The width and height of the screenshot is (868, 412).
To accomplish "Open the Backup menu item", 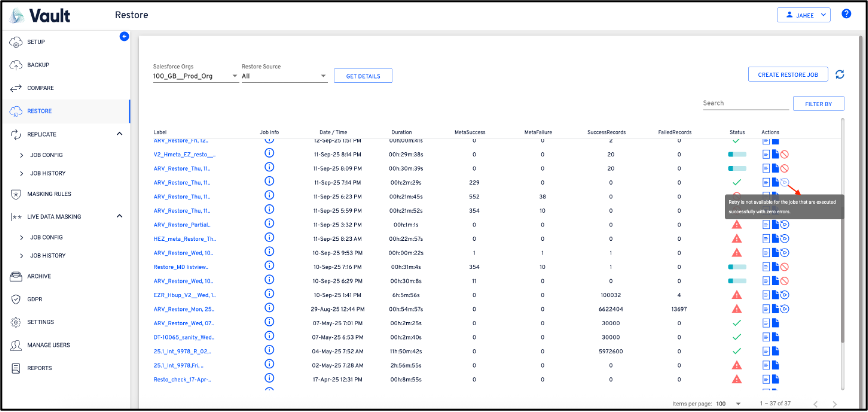I will (x=39, y=65).
